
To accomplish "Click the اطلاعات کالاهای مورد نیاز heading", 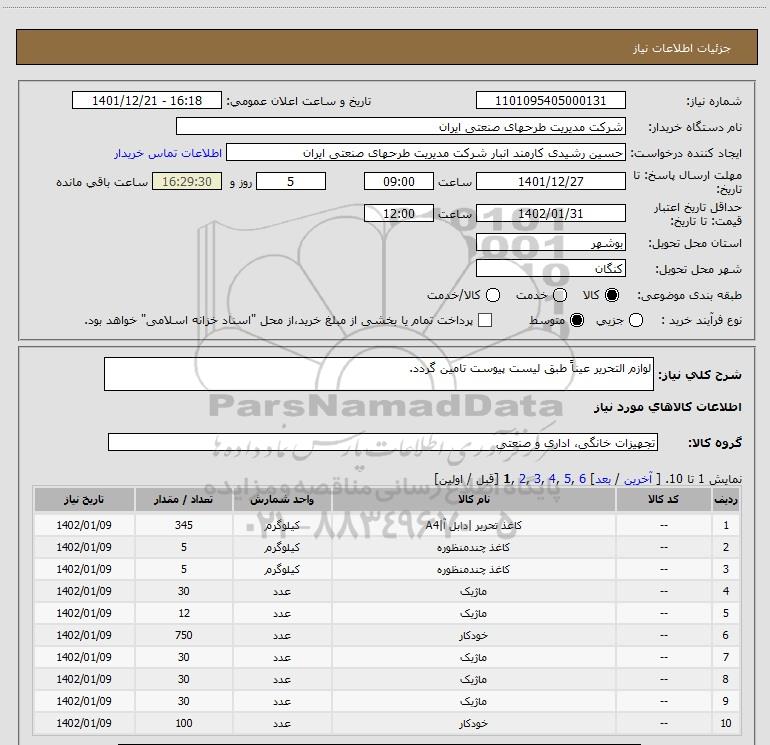I will 668,407.
